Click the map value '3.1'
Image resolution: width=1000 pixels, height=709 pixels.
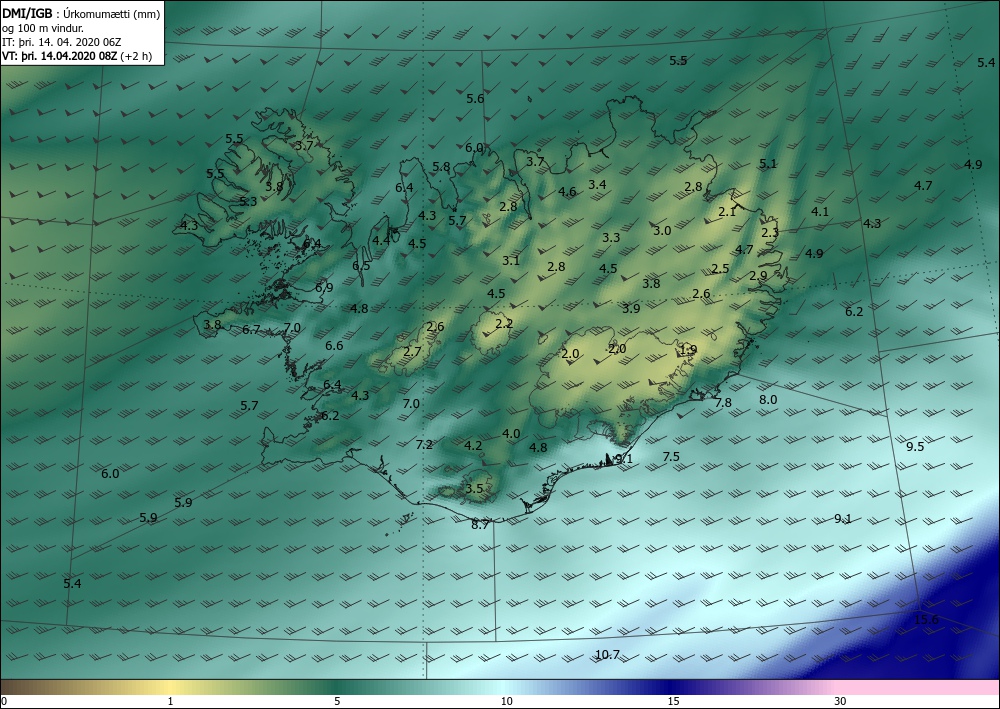[x=511, y=261]
